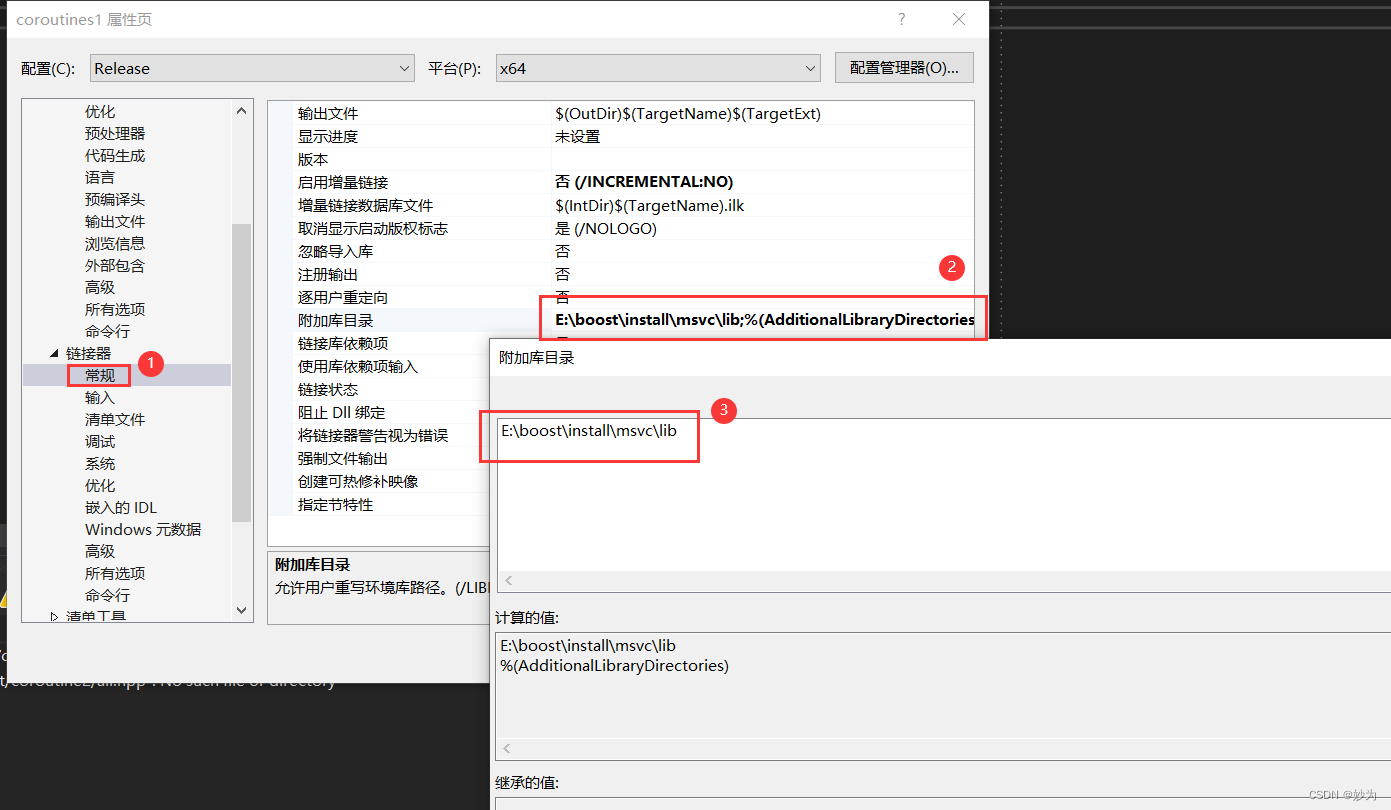
Task: Click %(AdditionalLibraryDirectories) line in 计算的值
Action: [x=615, y=665]
